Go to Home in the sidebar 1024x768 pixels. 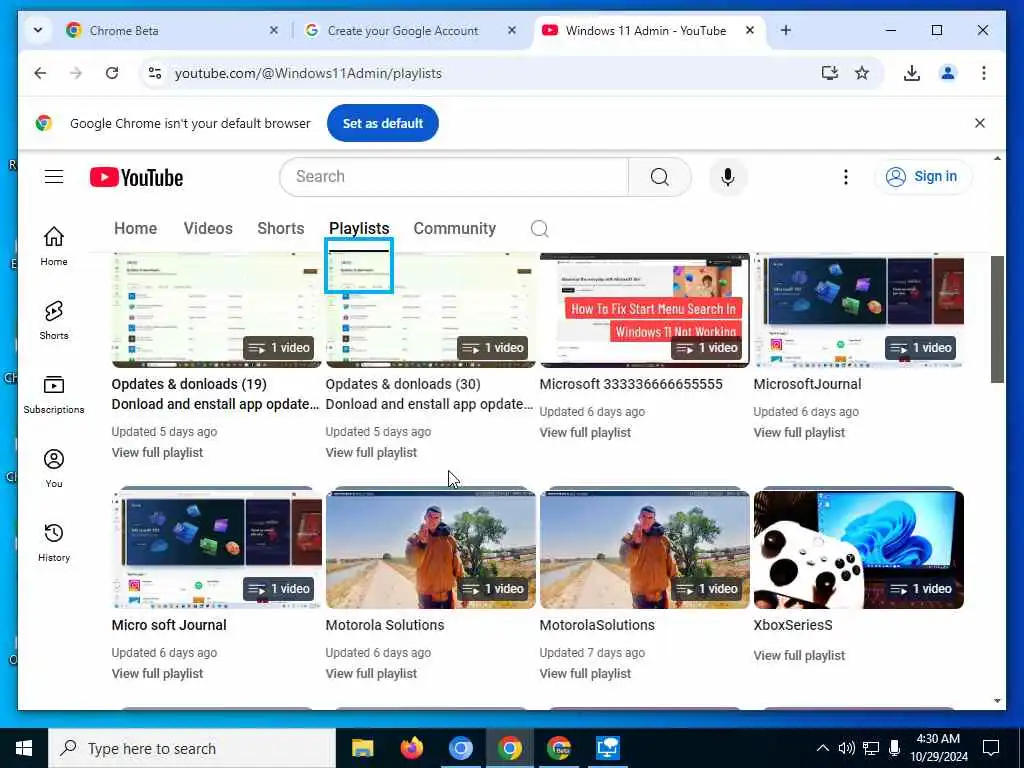(x=54, y=246)
